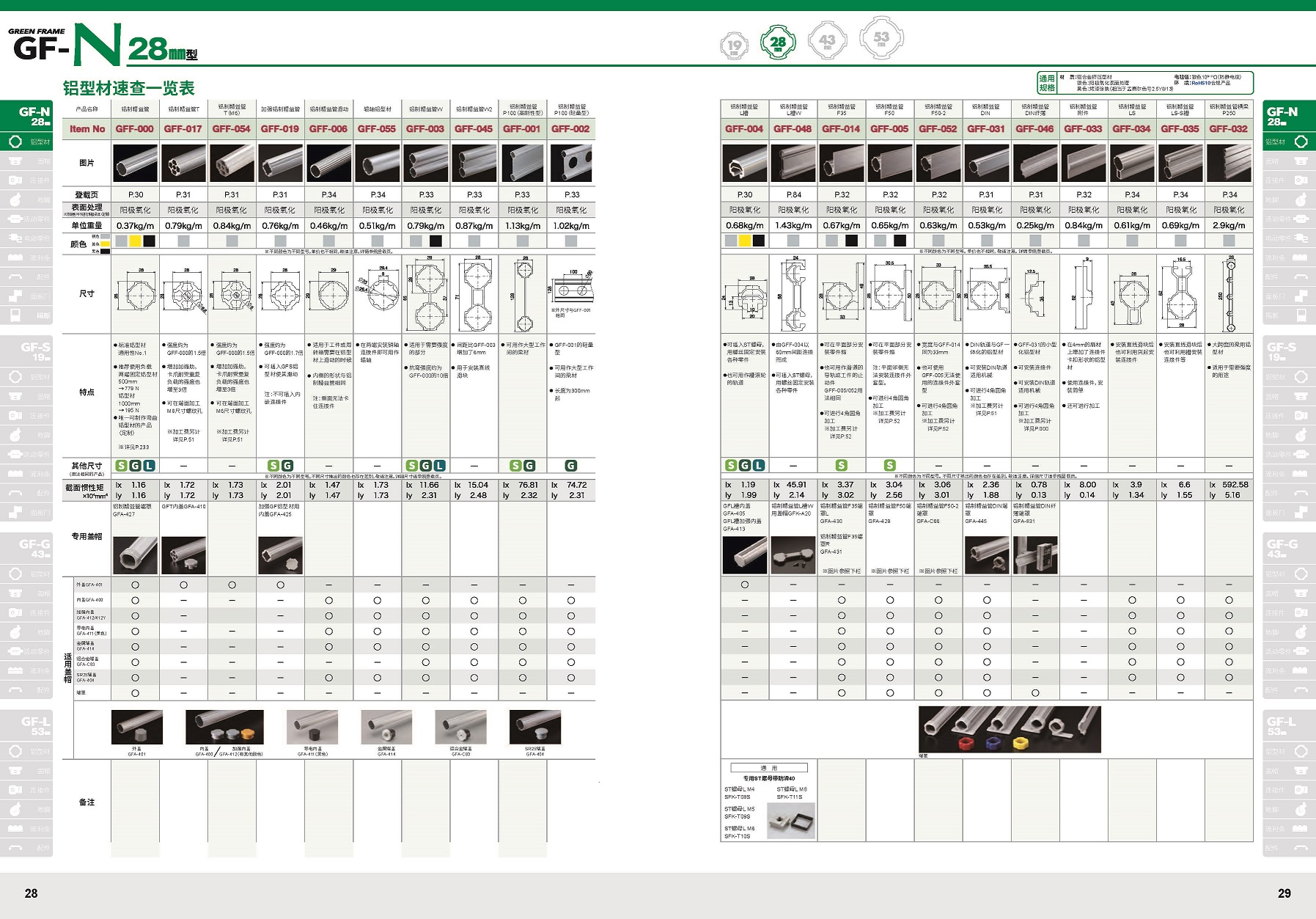Select the green 28mm size badge icon

(778, 43)
